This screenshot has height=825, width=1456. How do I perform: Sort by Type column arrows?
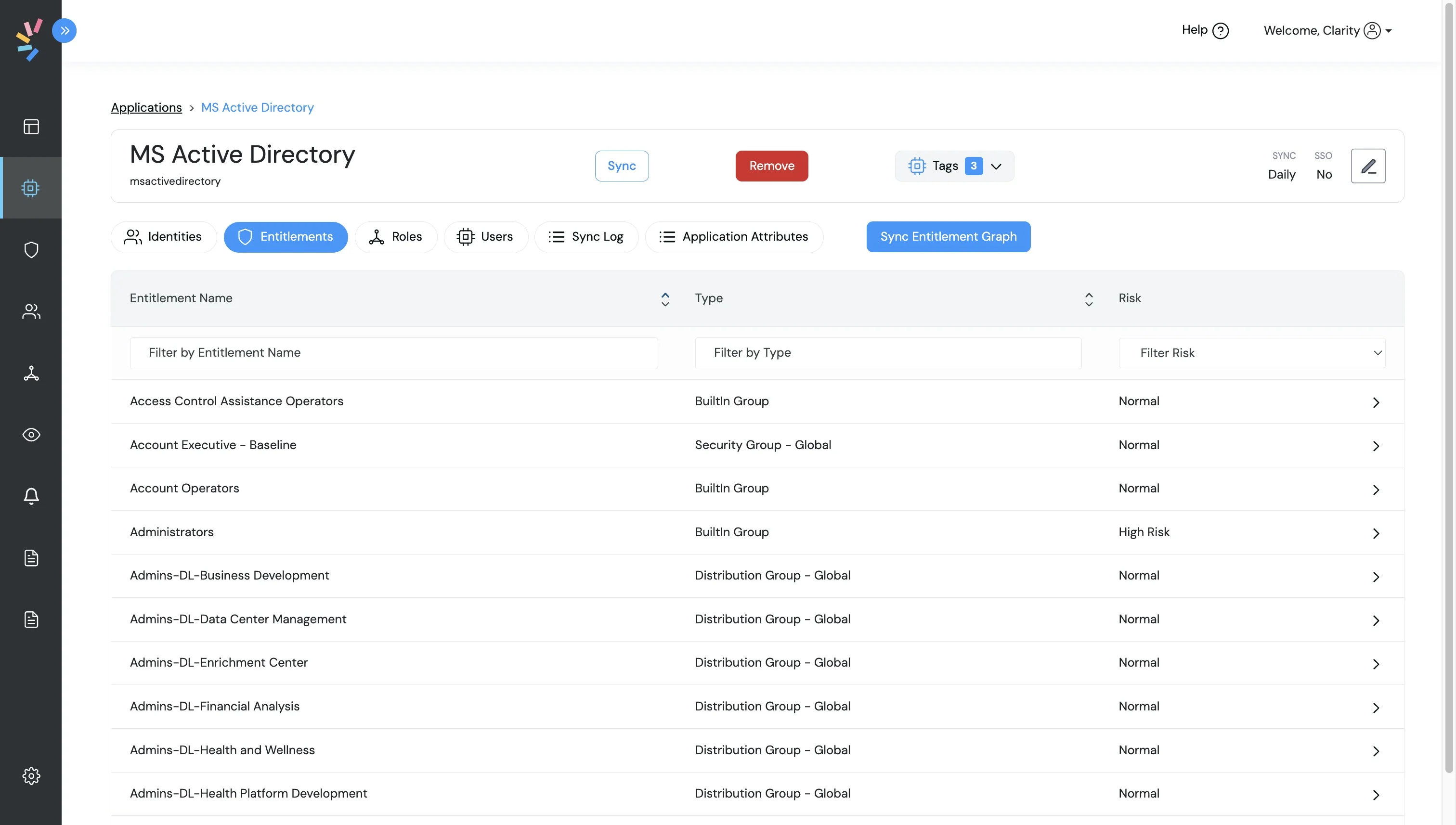click(1089, 299)
